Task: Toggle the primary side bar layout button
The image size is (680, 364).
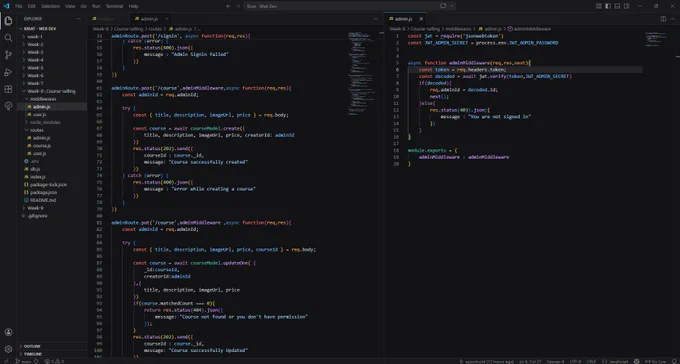Action: [608, 6]
